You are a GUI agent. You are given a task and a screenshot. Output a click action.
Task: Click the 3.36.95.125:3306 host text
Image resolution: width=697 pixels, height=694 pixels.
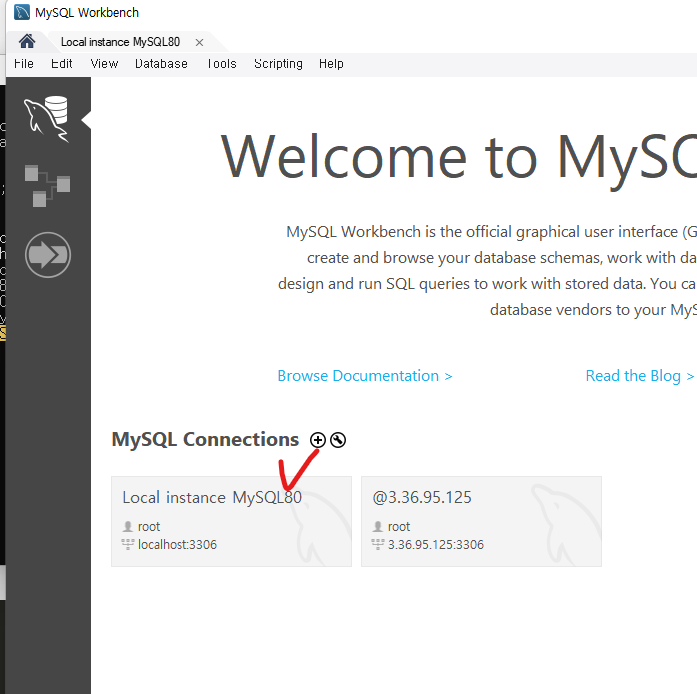pos(436,544)
